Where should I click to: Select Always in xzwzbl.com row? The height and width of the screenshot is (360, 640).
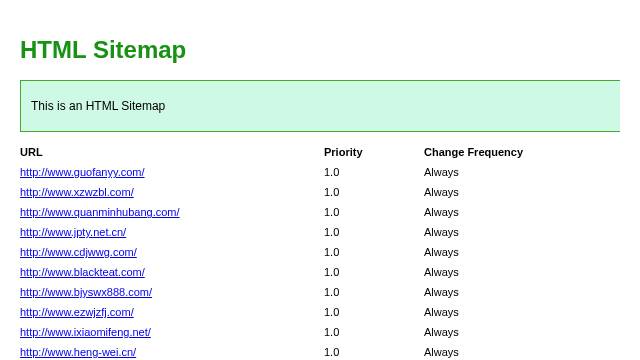pos(441,192)
